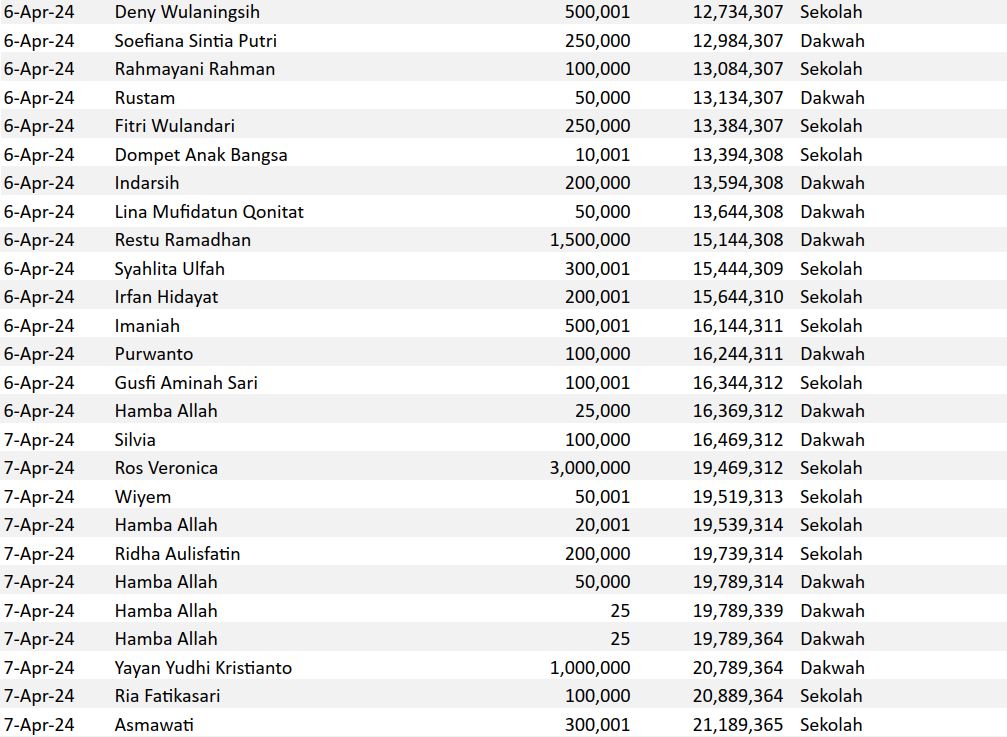Select the Gusfi Aminah Sari cell
Viewport: 1007px width, 737px height.
[x=186, y=383]
